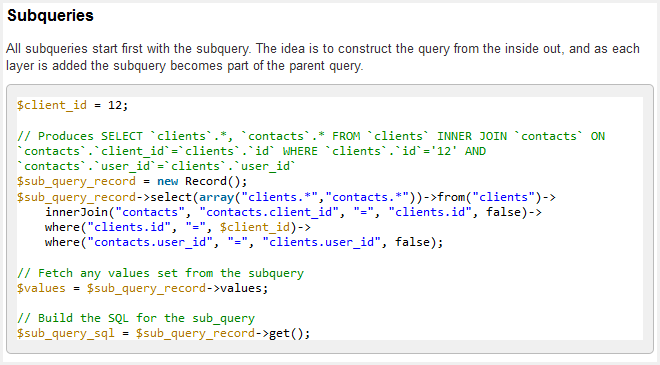Click the introductory paragraph about subqueries
Viewport: 660px width, 365px height.
click(x=323, y=57)
